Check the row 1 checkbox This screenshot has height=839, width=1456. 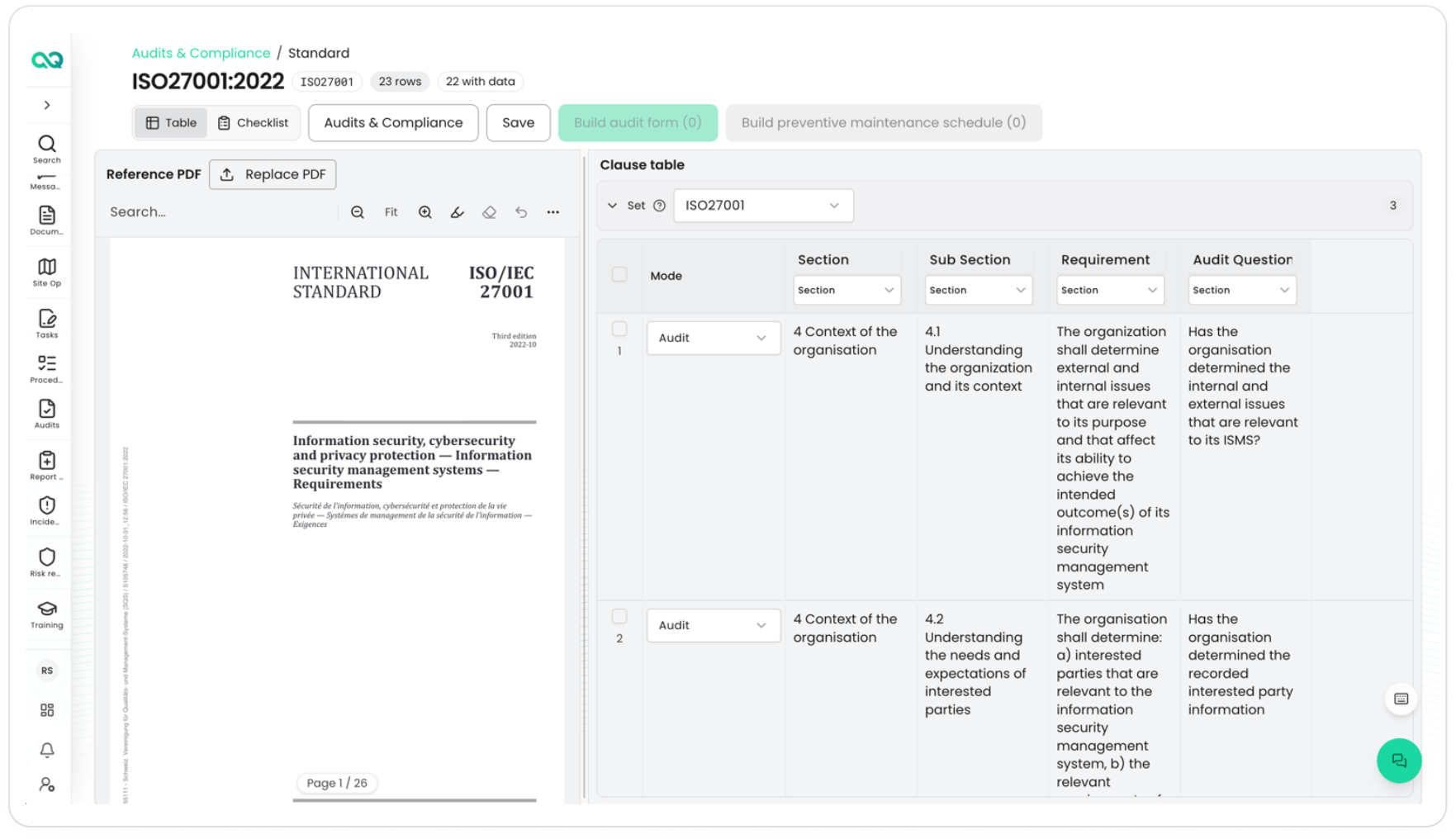(619, 329)
